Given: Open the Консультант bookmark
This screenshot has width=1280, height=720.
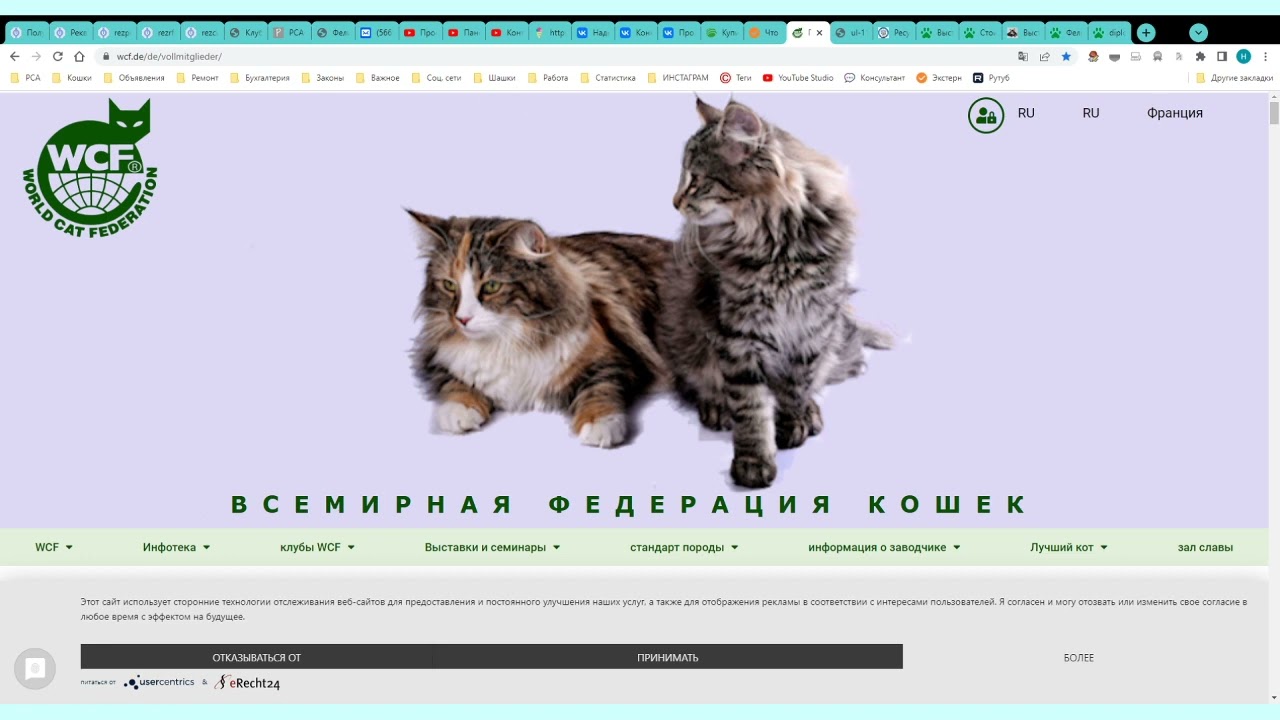Looking at the screenshot, I should (x=875, y=78).
